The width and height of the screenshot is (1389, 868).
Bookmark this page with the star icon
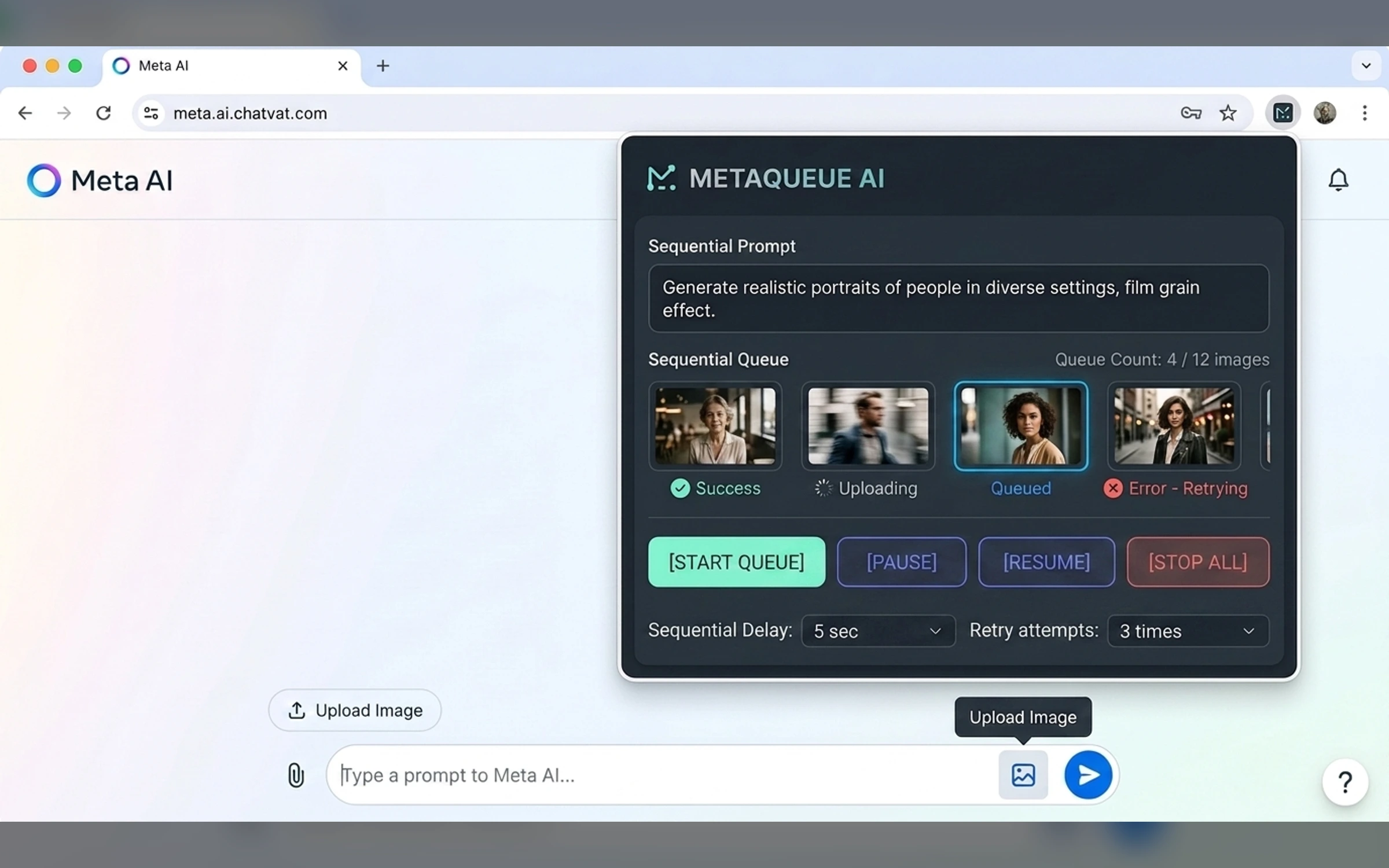click(1228, 113)
